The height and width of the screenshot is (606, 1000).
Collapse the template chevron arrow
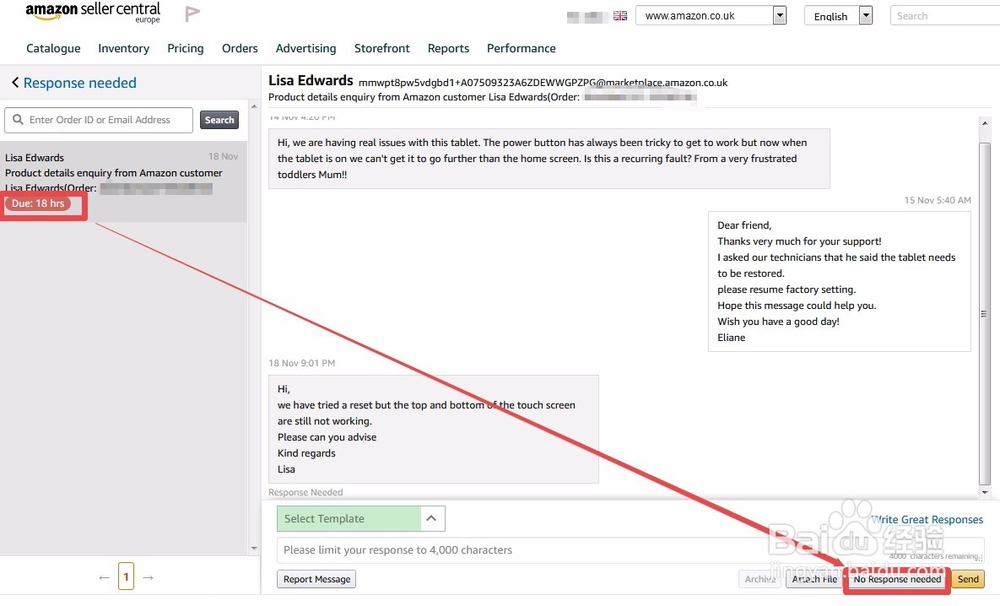[x=432, y=519]
